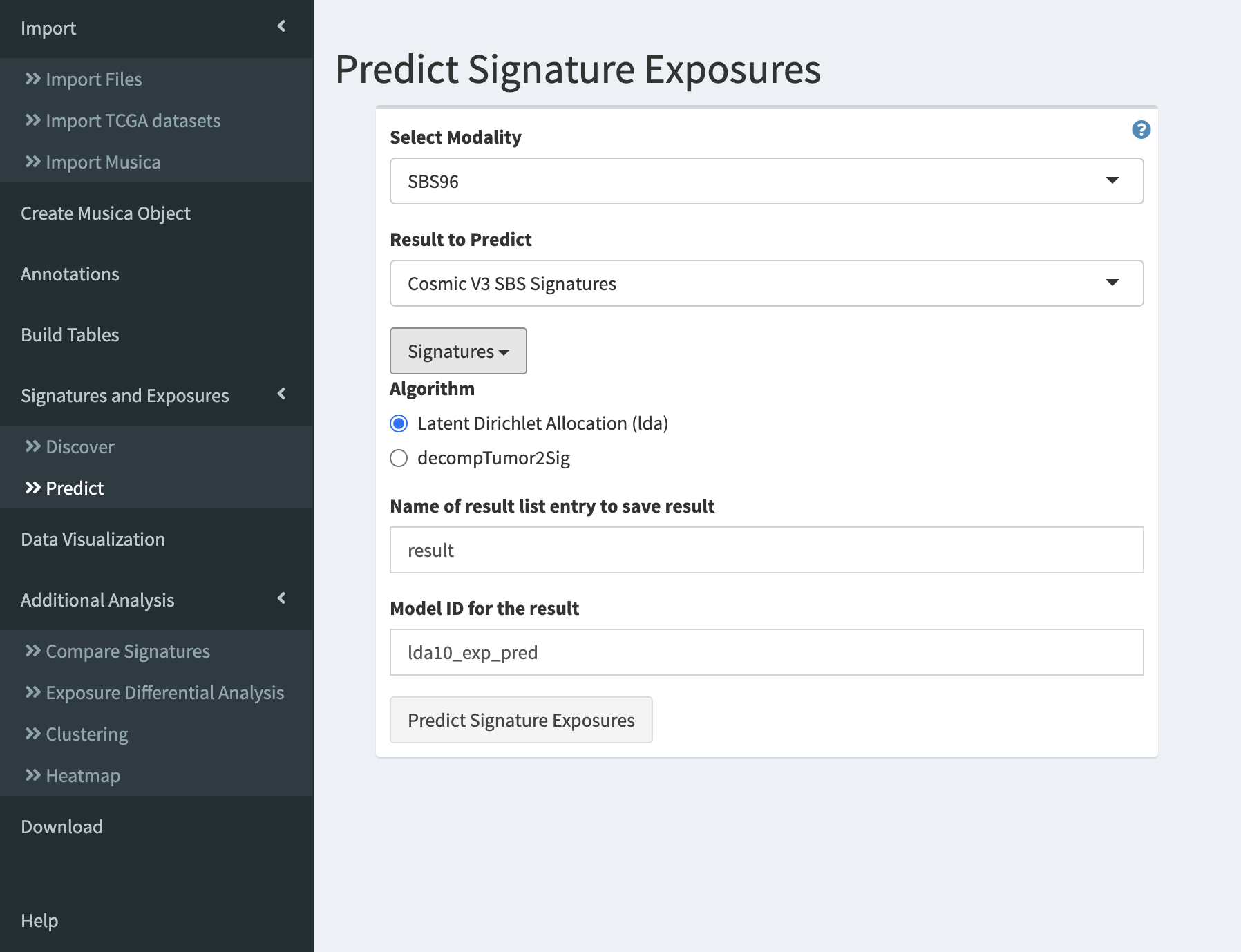The width and height of the screenshot is (1241, 952).
Task: Click the double-chevron icon beside Compare Signatures
Action: pyautogui.click(x=32, y=651)
